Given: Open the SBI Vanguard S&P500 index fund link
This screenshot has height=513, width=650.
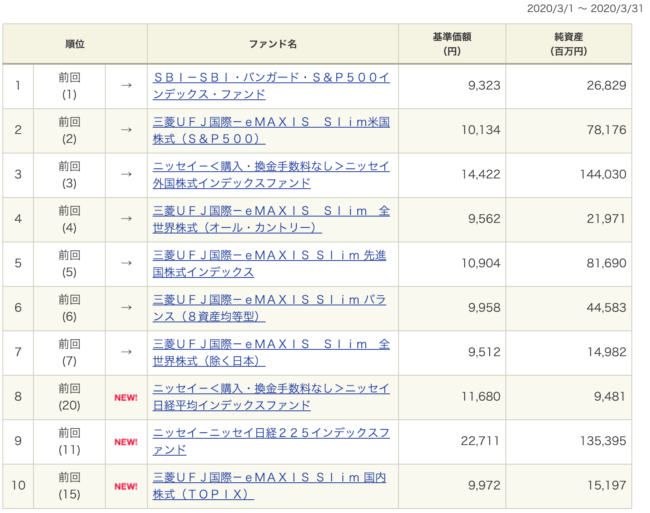Looking at the screenshot, I should pyautogui.click(x=270, y=85).
